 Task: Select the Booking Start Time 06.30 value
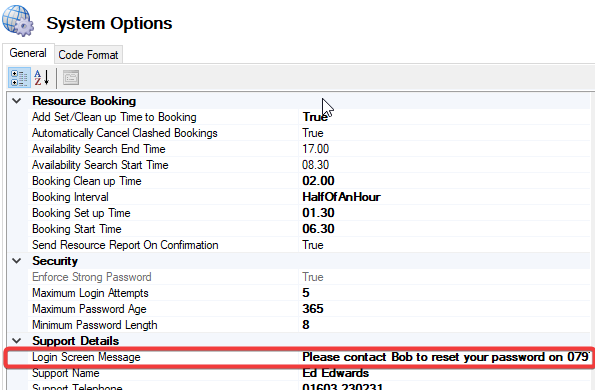coord(318,229)
